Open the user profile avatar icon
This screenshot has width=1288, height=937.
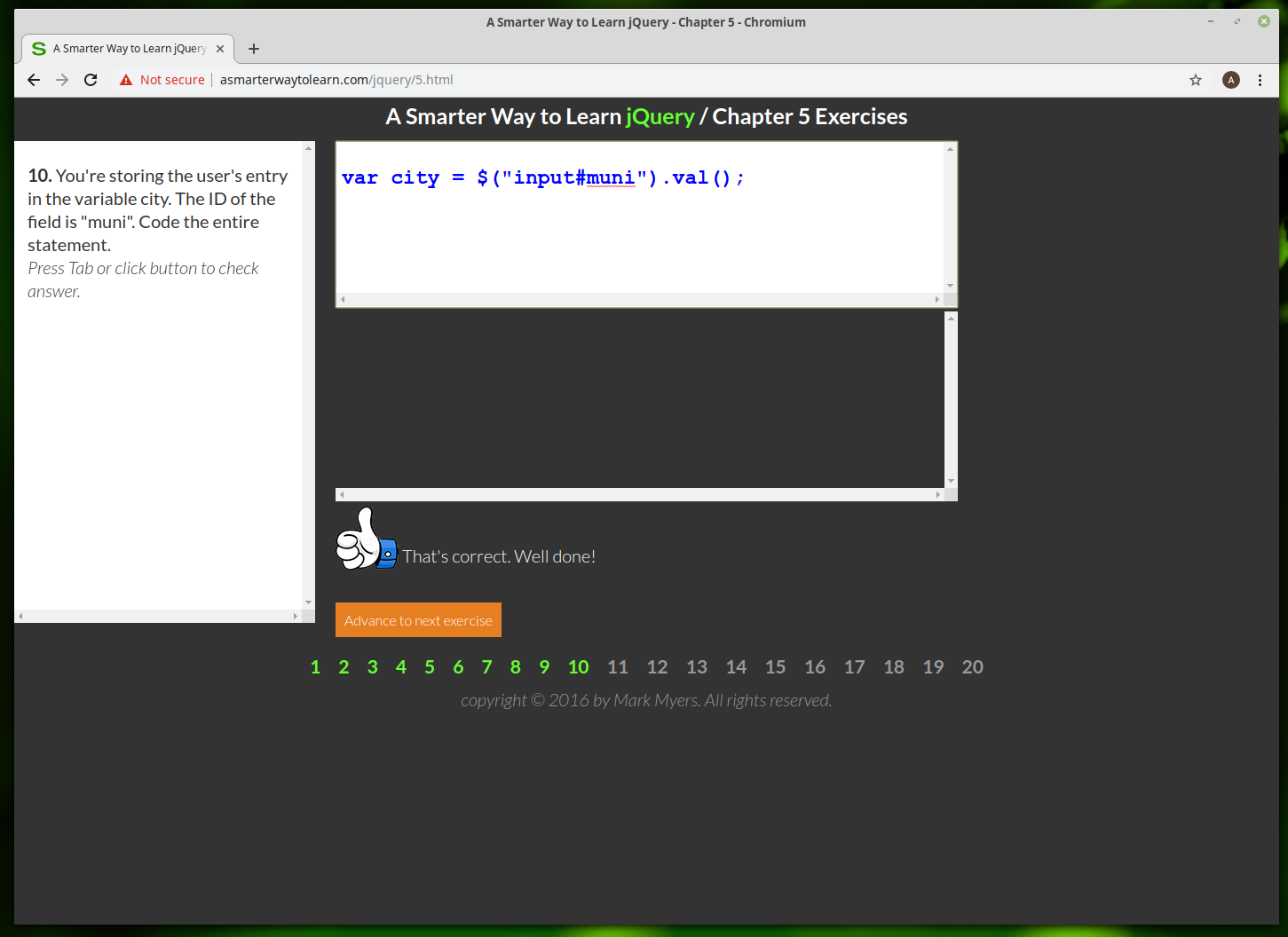(x=1230, y=80)
